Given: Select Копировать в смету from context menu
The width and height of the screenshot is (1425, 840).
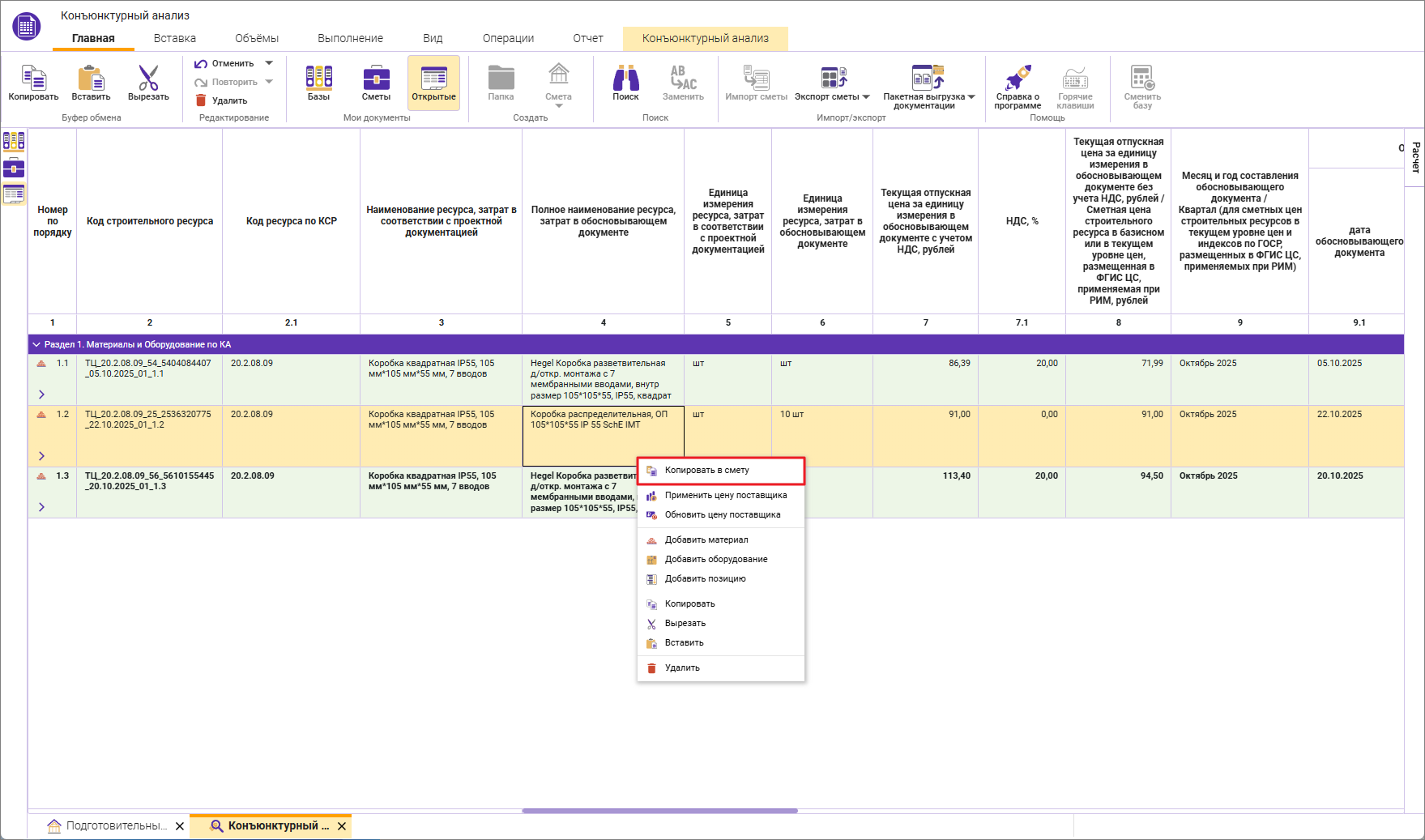Looking at the screenshot, I should [706, 471].
